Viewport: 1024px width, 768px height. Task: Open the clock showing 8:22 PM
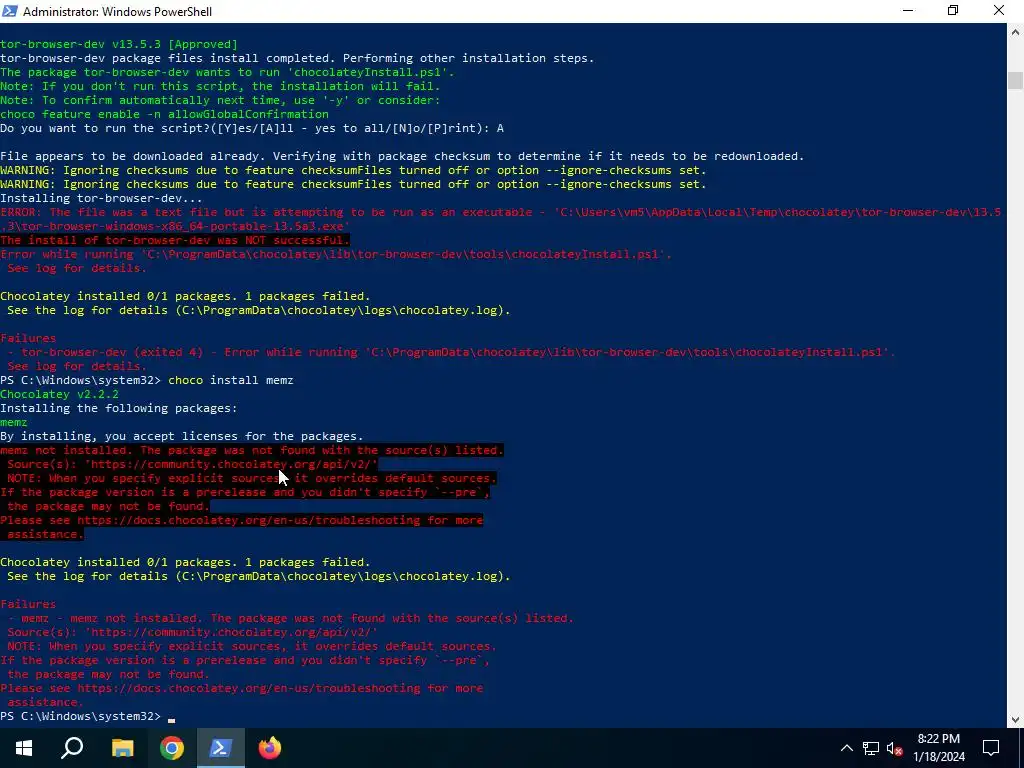click(x=939, y=748)
